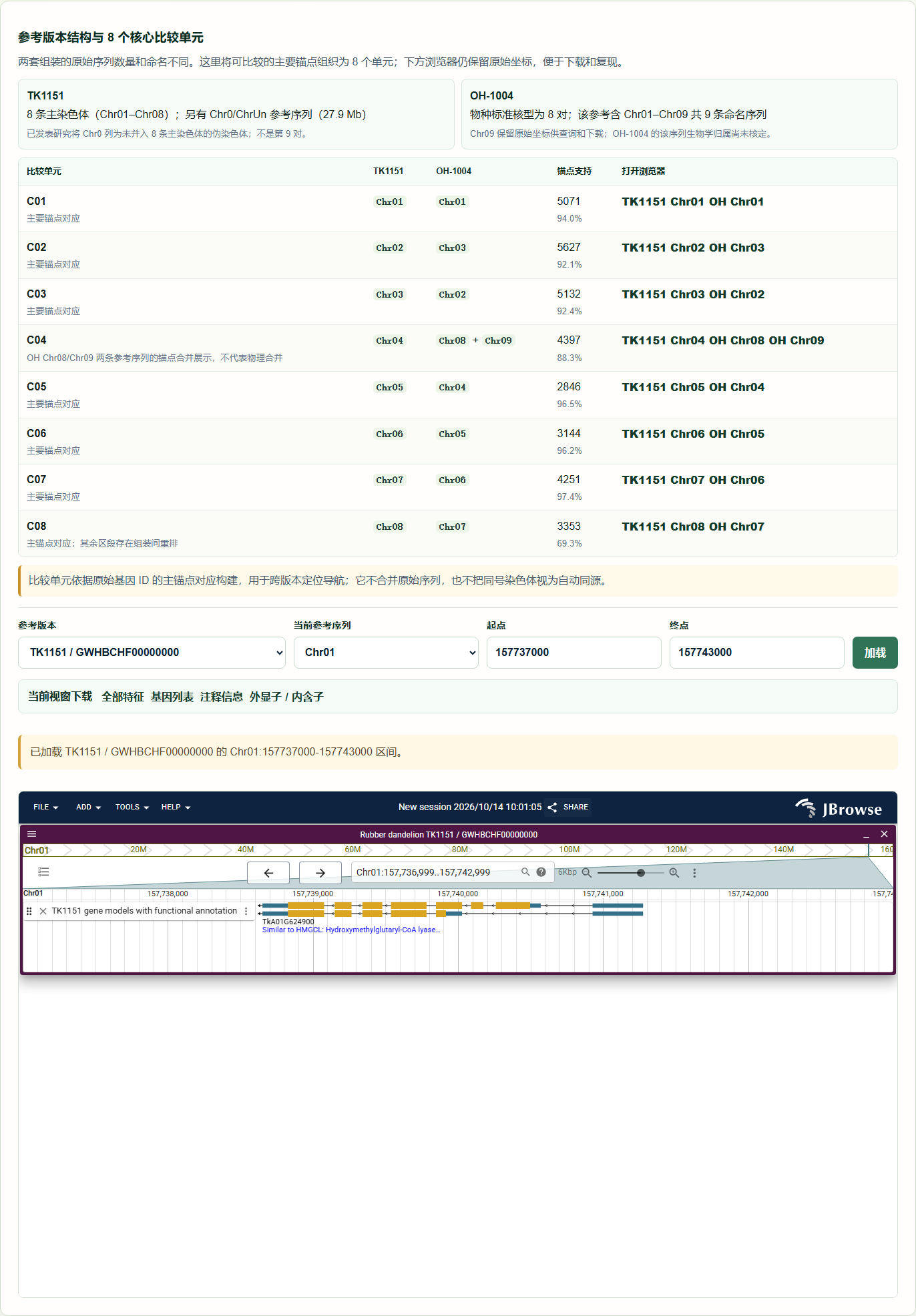Image resolution: width=916 pixels, height=1316 pixels.
Task: Click the search magnifier in the location box
Action: pyautogui.click(x=525, y=872)
